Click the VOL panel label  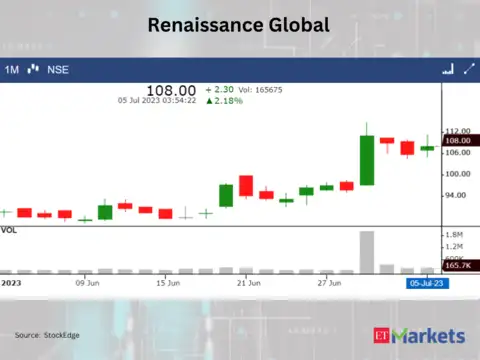(9, 230)
